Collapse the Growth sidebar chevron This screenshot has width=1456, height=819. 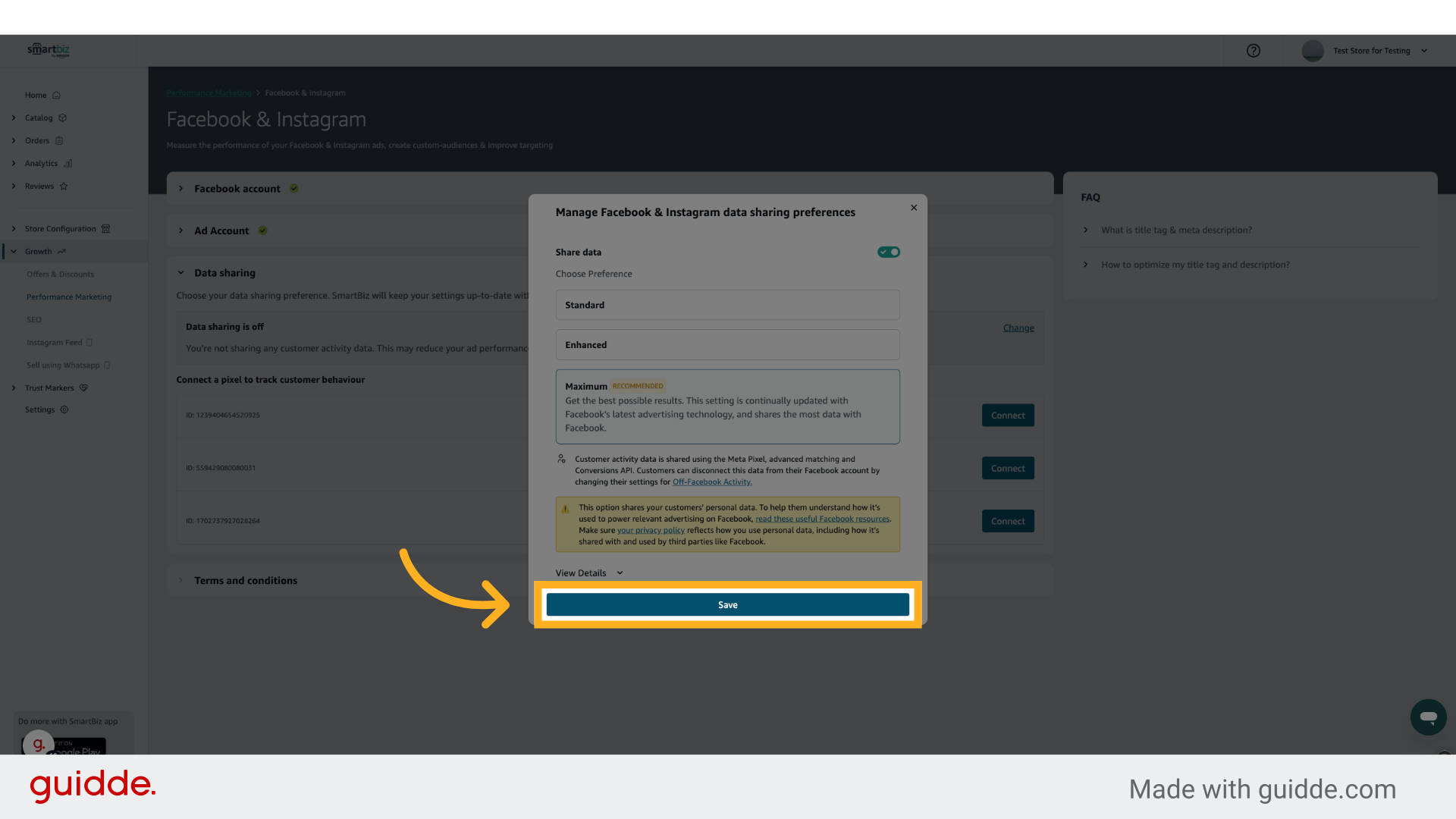click(x=14, y=252)
